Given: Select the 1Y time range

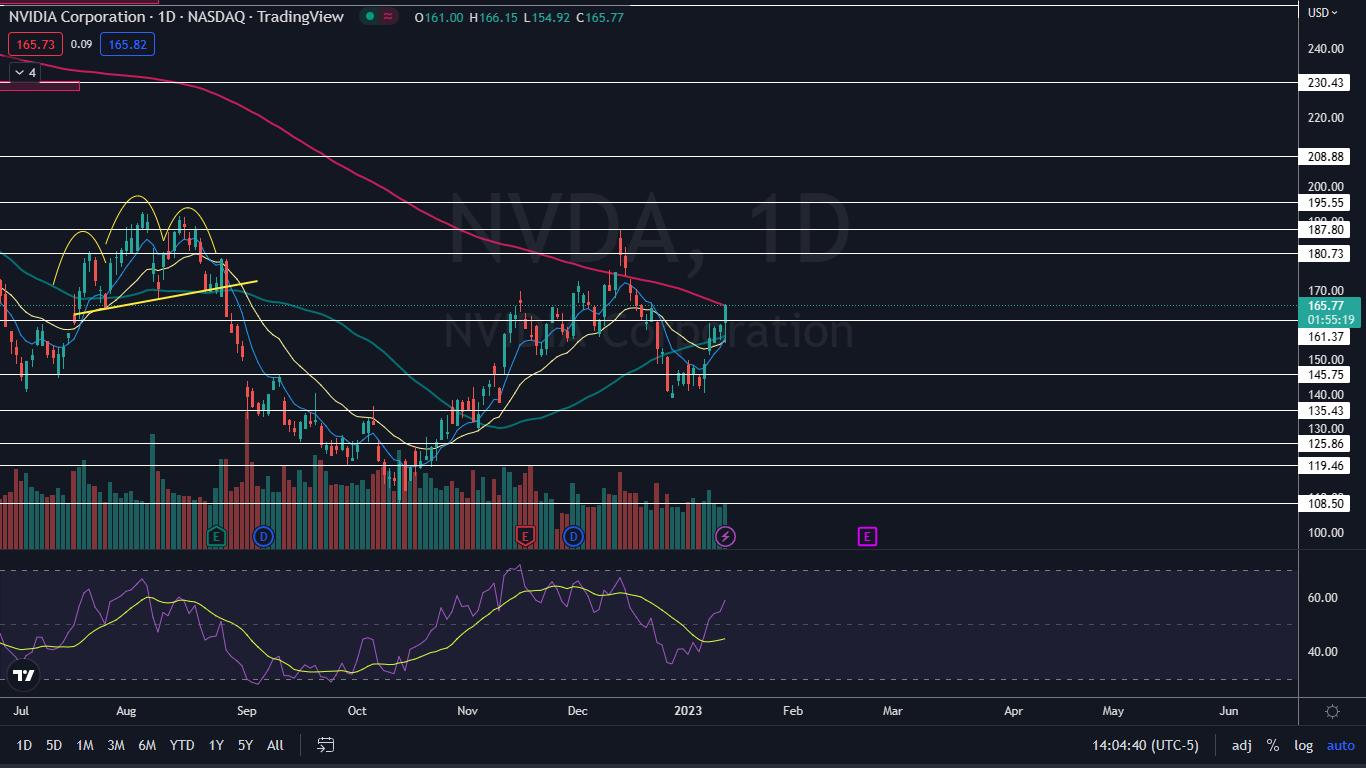Looking at the screenshot, I should pos(216,745).
